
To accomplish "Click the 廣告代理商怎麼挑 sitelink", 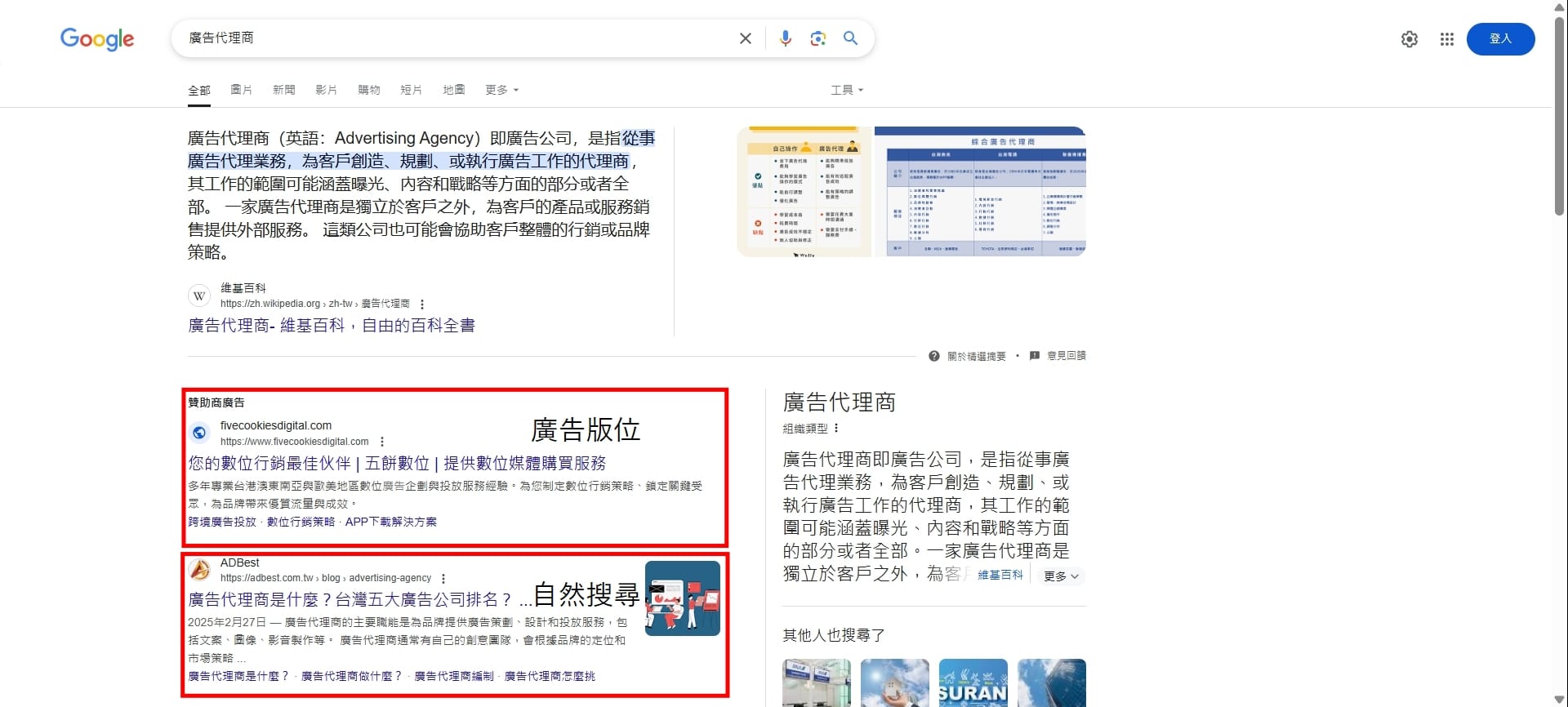I will pos(550,676).
